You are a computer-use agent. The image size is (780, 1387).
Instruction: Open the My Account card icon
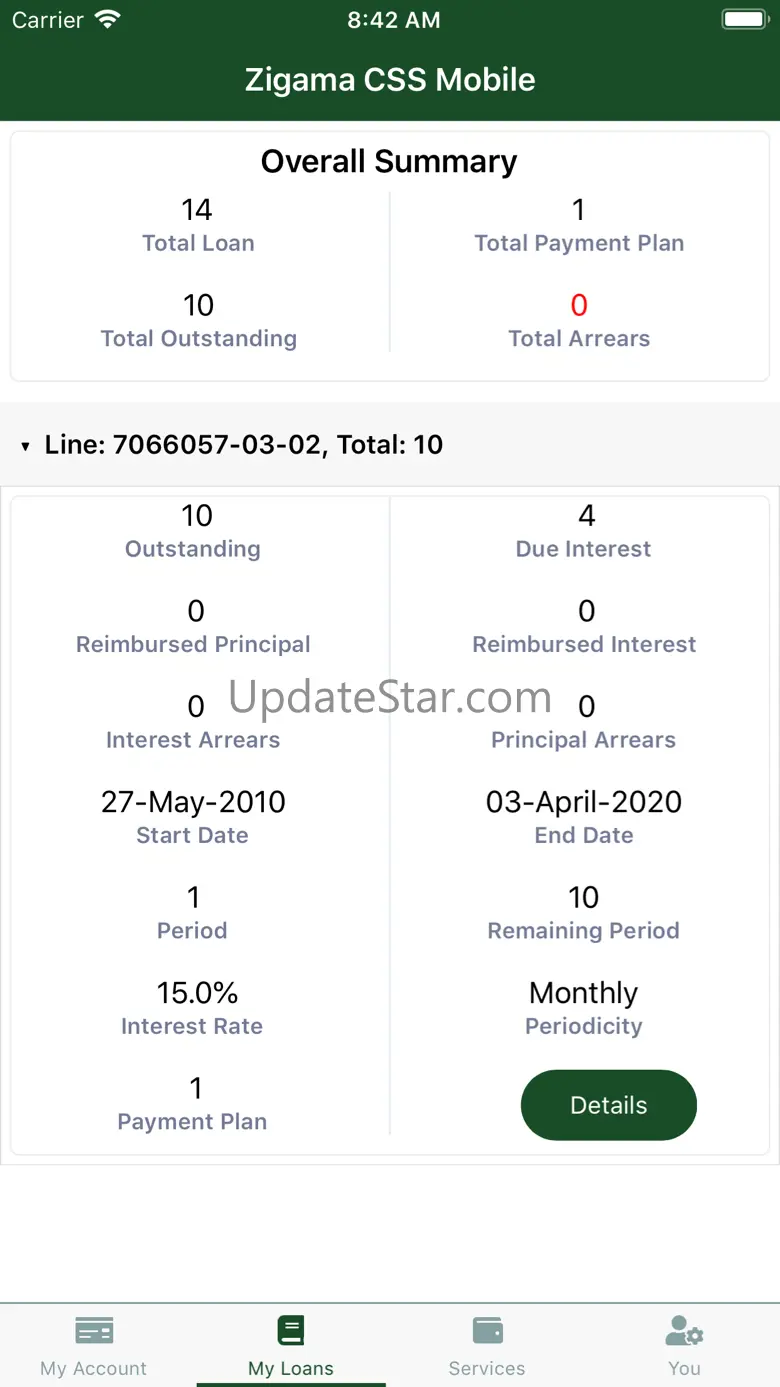pos(94,1331)
